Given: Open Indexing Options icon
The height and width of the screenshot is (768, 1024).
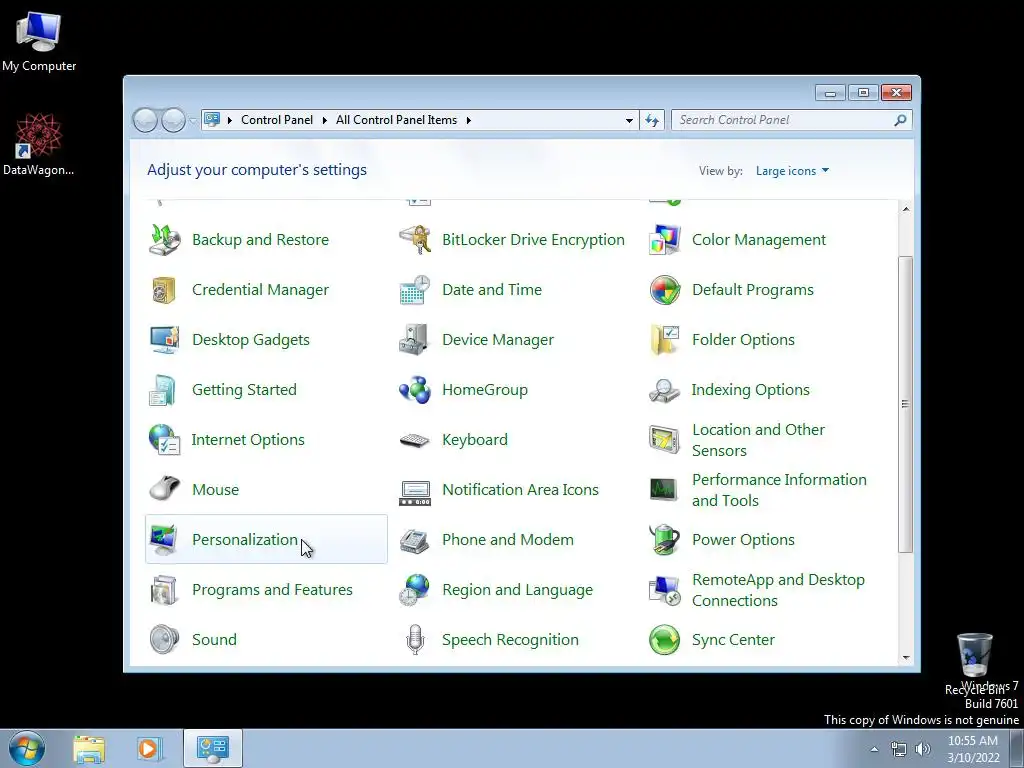Looking at the screenshot, I should pyautogui.click(x=665, y=390).
